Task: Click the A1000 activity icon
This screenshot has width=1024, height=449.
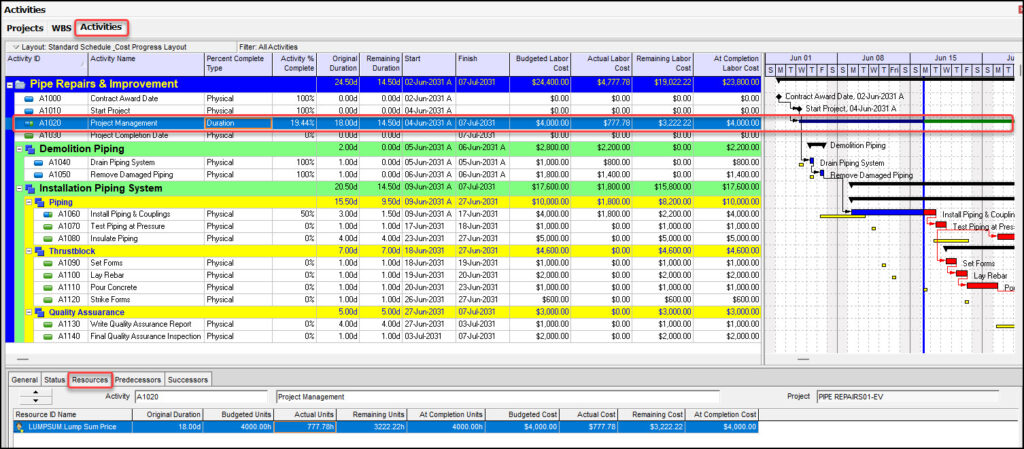Action: tap(29, 99)
